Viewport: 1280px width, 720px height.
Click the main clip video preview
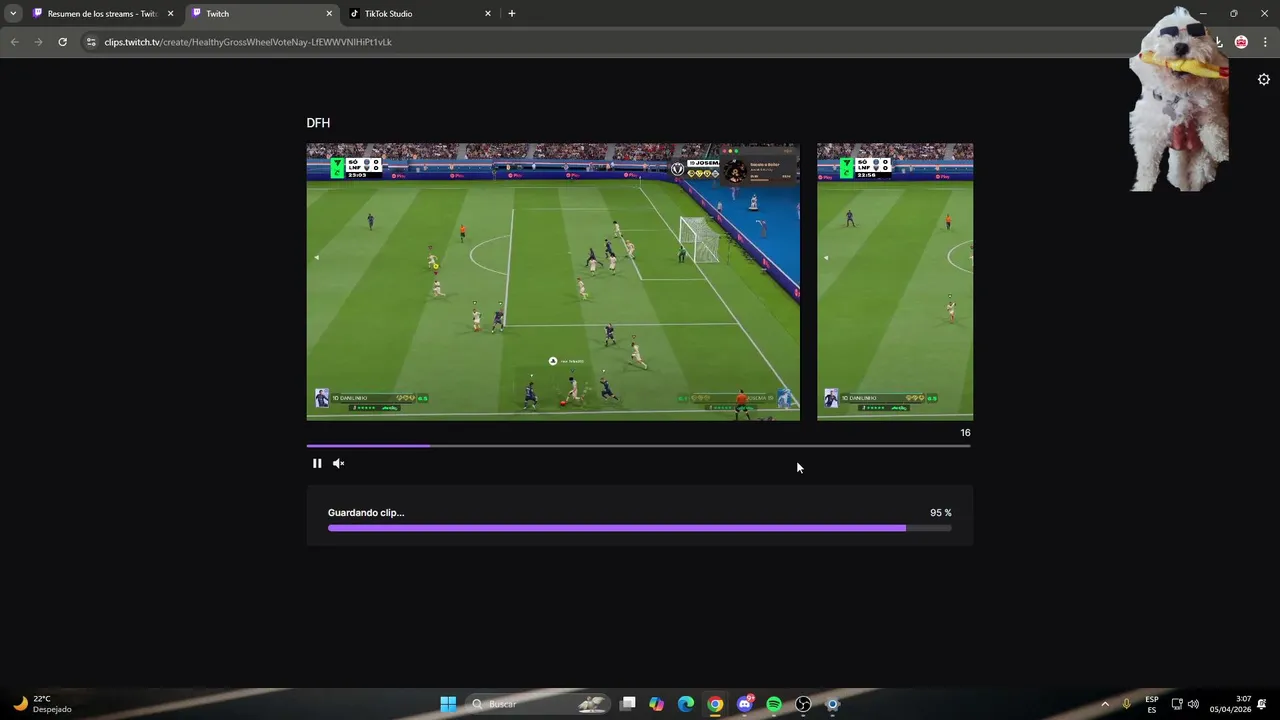click(x=553, y=281)
